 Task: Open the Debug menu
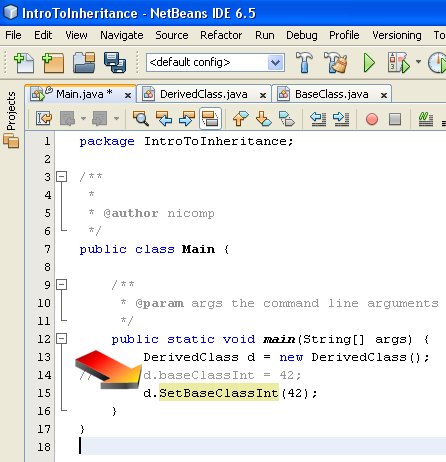point(302,35)
